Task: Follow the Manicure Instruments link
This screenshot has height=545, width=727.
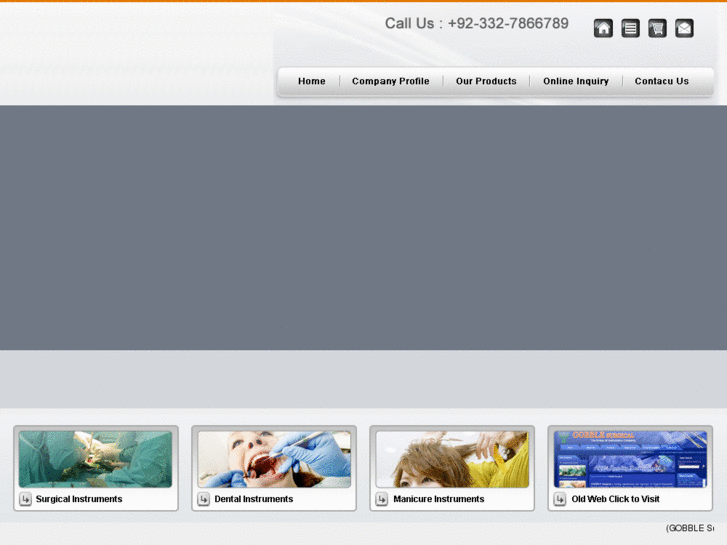Action: tap(439, 499)
